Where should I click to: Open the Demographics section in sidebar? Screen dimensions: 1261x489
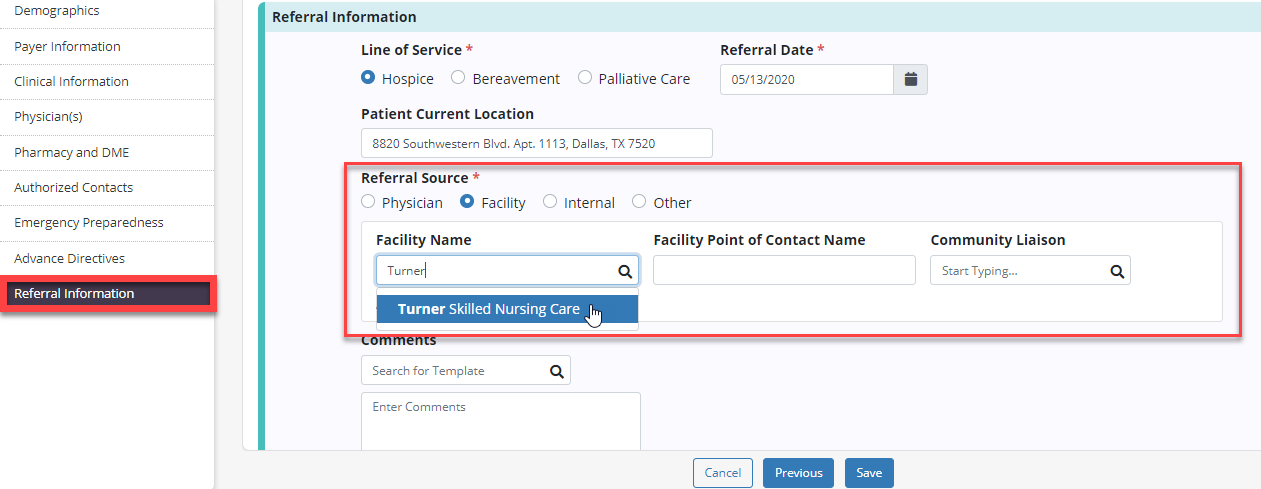click(x=57, y=11)
